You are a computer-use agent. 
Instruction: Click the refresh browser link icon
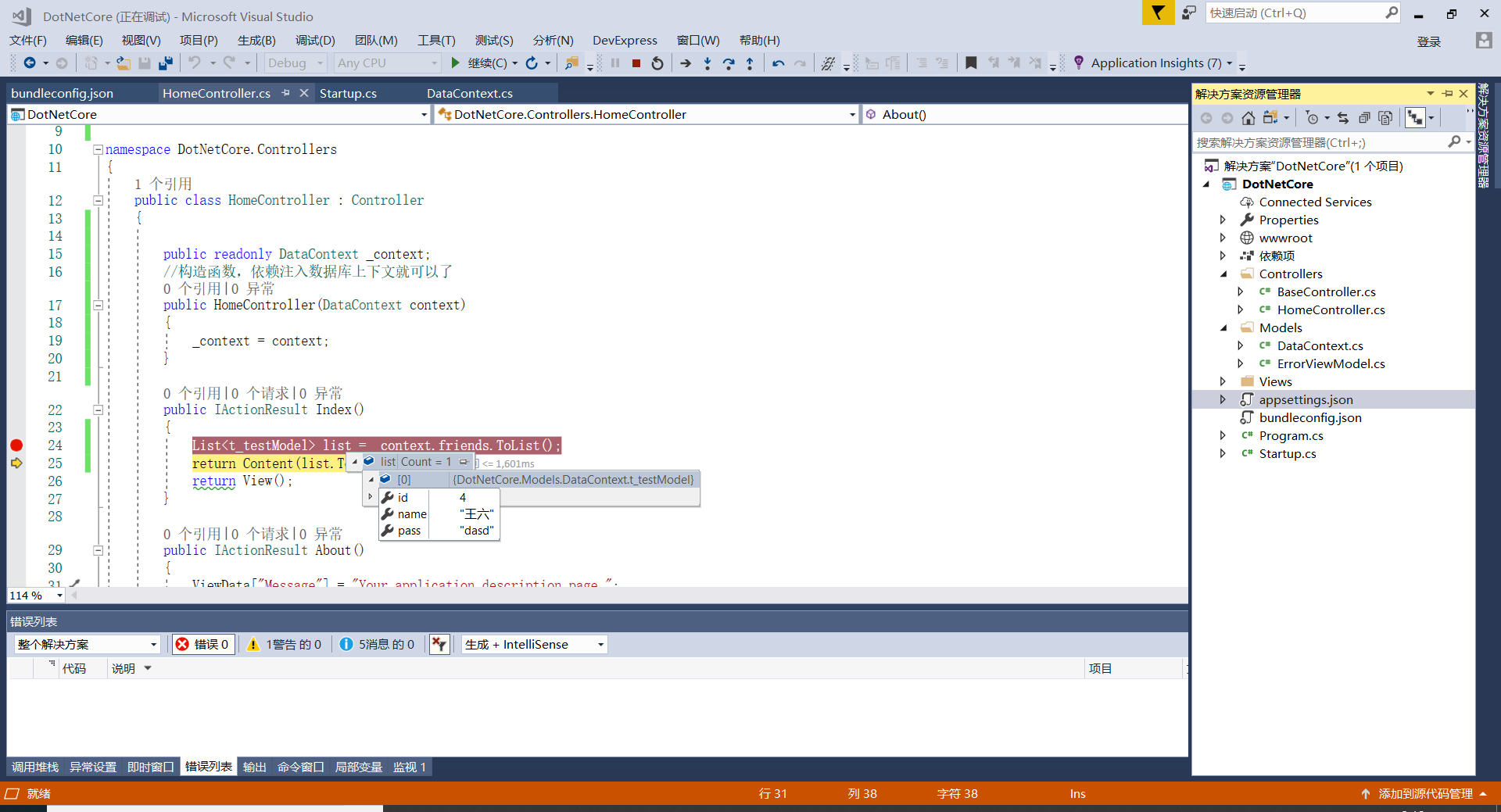pos(532,63)
